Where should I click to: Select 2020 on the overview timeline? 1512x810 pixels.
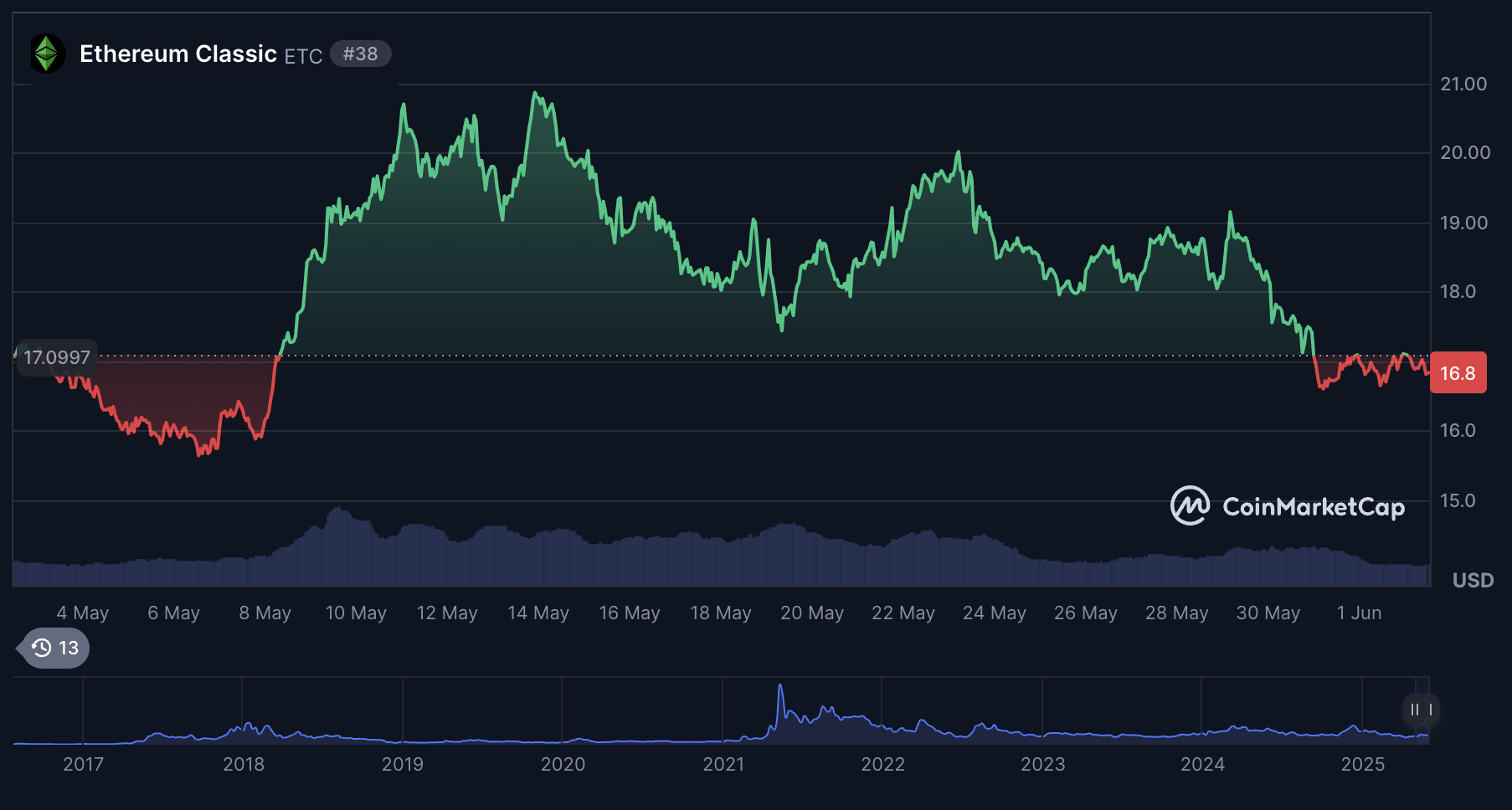click(563, 764)
